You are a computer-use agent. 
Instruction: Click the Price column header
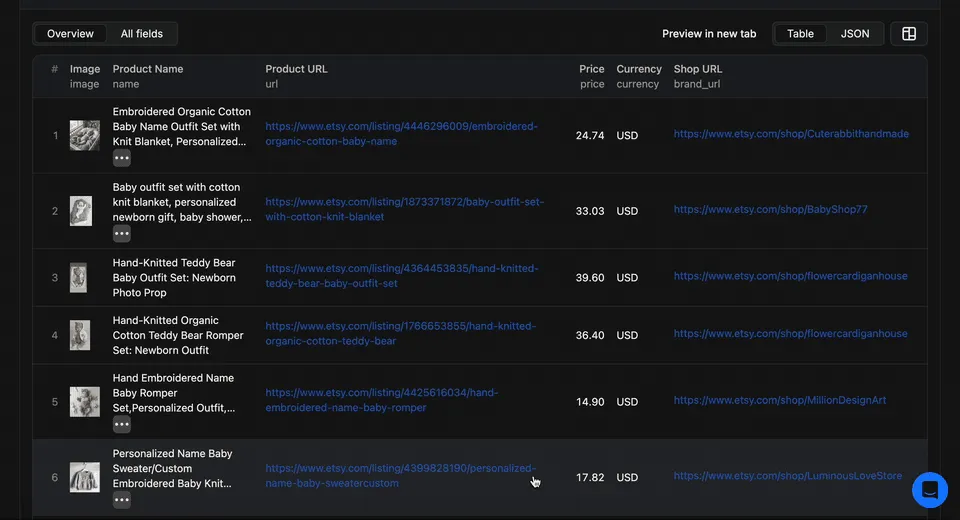pyautogui.click(x=591, y=69)
